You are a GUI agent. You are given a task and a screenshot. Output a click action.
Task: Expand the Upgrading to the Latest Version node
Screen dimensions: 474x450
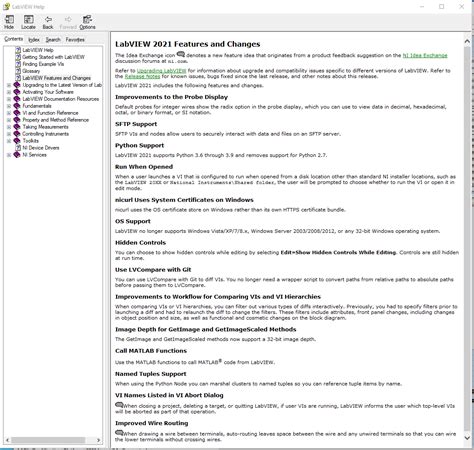pyautogui.click(x=9, y=85)
